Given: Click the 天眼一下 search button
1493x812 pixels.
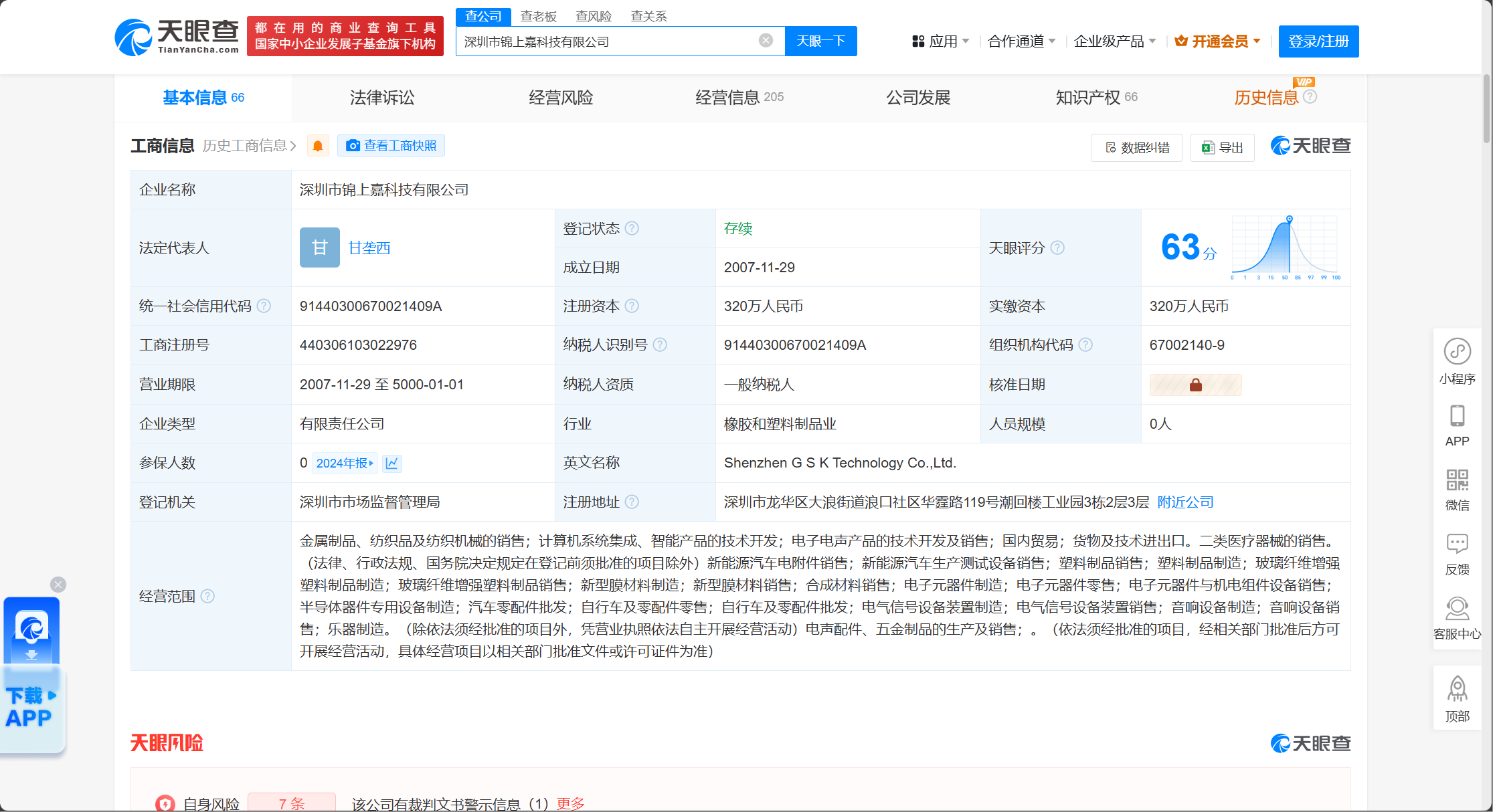Looking at the screenshot, I should 820,41.
